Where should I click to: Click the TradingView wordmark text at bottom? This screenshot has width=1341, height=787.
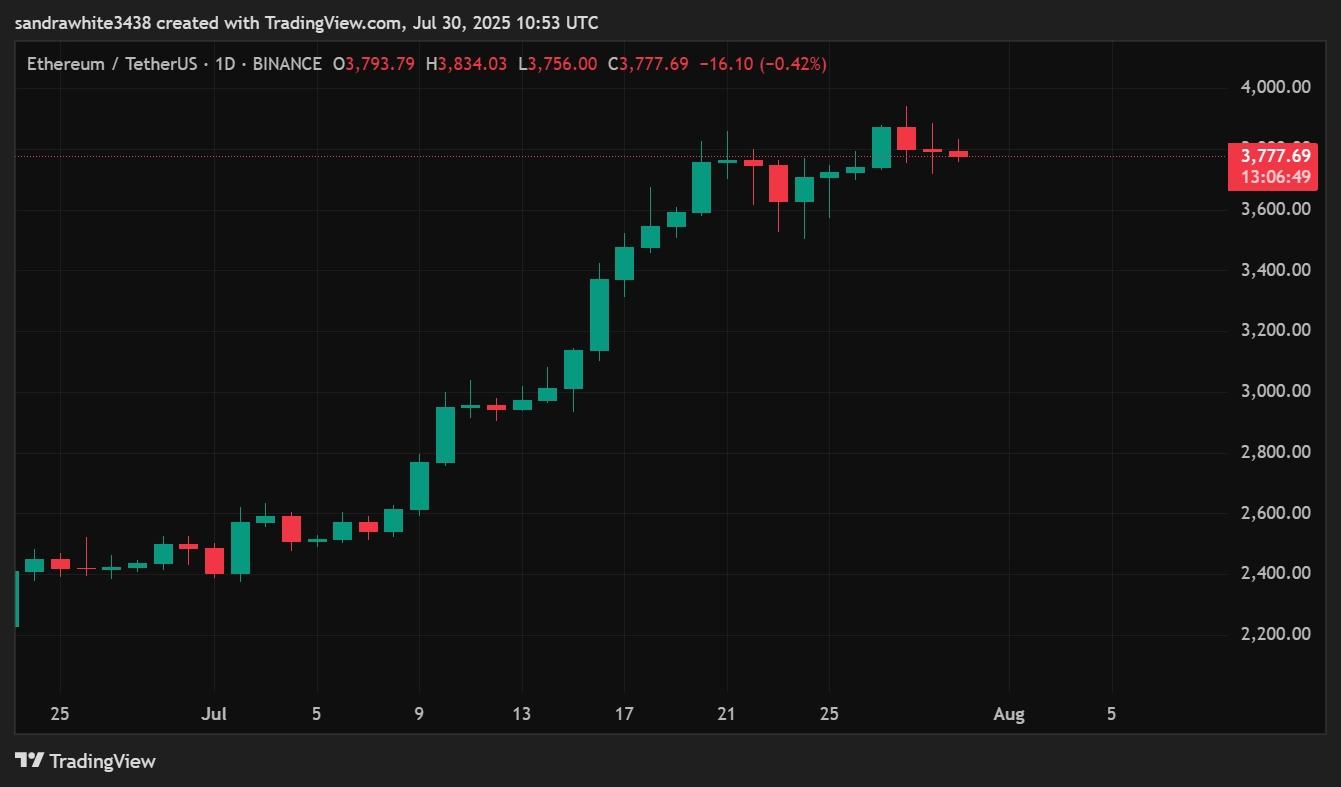102,761
